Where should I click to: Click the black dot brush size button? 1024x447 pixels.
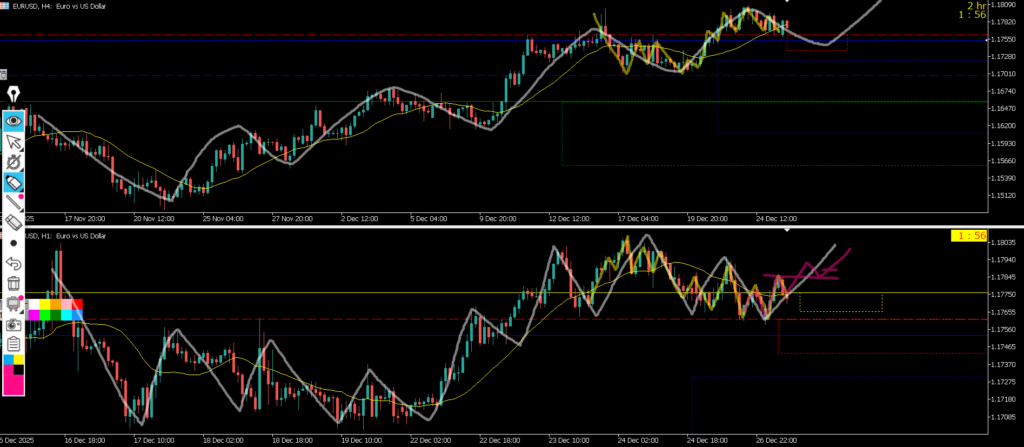[x=14, y=243]
